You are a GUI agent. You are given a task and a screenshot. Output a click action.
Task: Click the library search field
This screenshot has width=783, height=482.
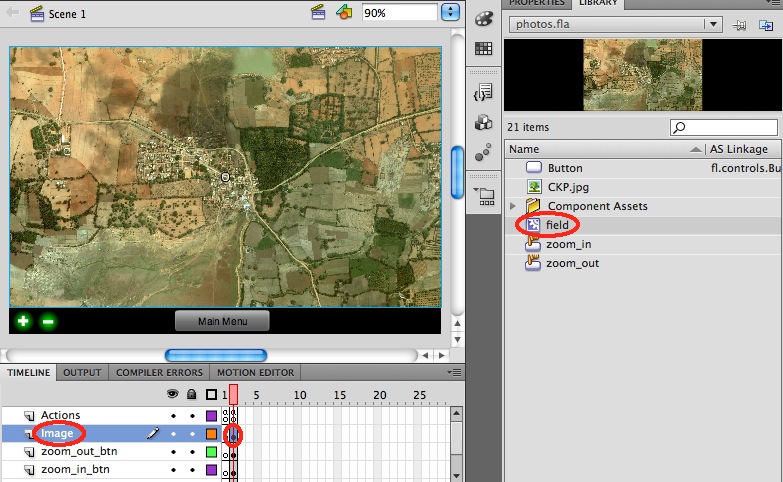[x=724, y=127]
